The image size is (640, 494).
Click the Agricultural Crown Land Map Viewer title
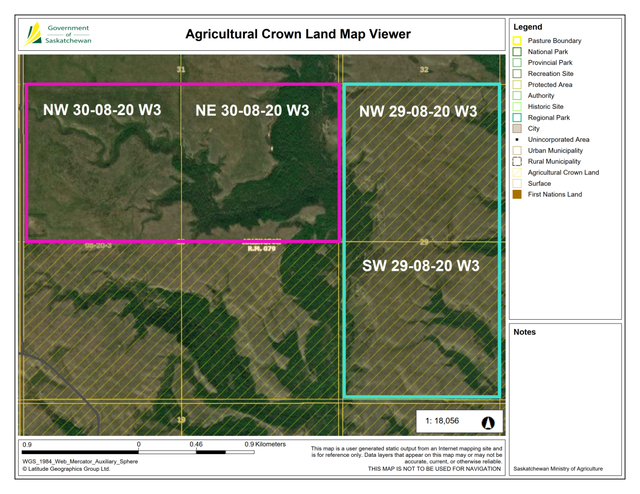point(298,34)
